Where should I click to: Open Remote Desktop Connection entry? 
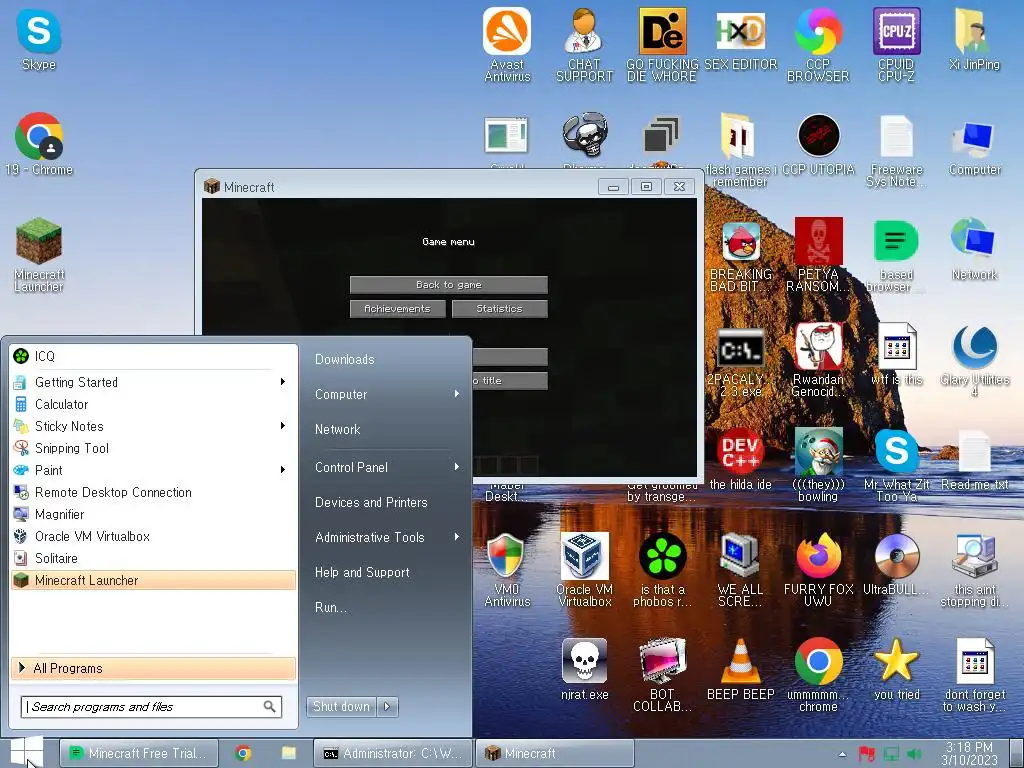click(153, 492)
